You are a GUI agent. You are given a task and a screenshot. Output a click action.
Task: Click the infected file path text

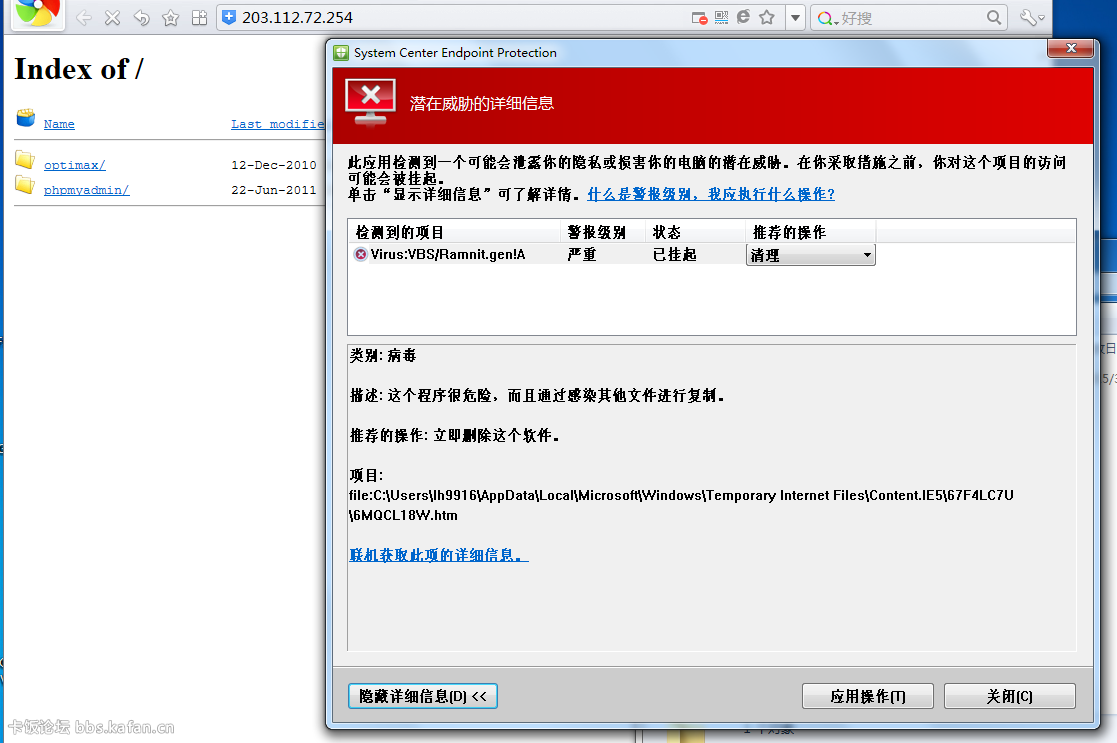681,505
